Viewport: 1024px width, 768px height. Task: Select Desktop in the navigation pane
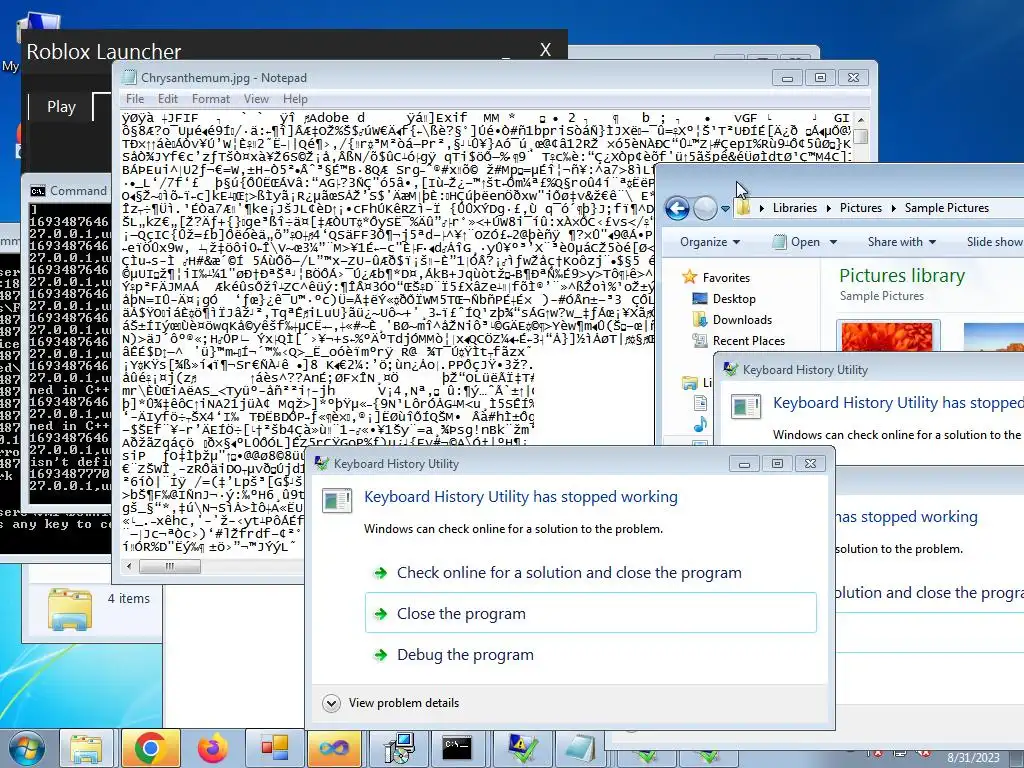733,298
